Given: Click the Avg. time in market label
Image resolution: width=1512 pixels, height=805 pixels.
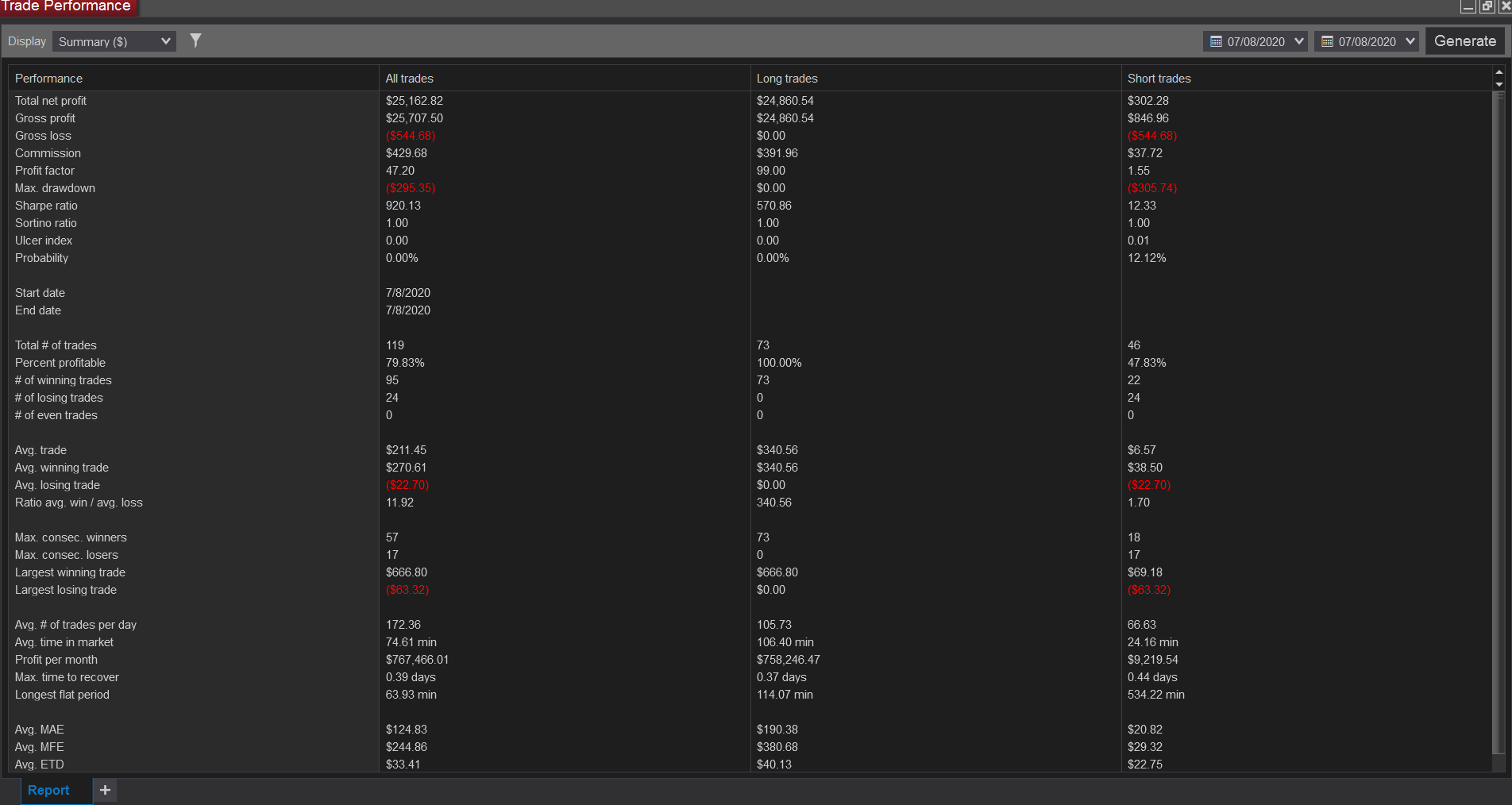Looking at the screenshot, I should [64, 642].
